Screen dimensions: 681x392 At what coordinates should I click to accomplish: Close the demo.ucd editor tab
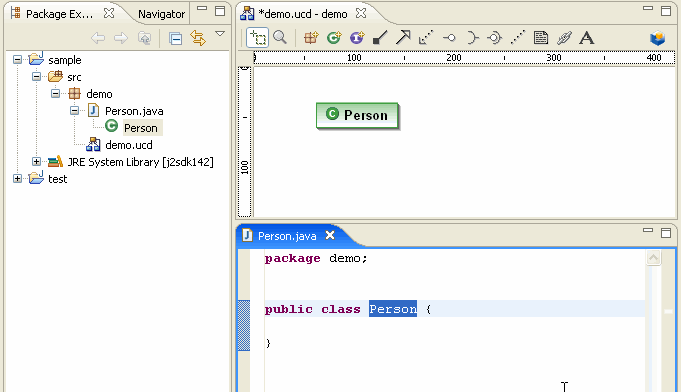pyautogui.click(x=360, y=13)
